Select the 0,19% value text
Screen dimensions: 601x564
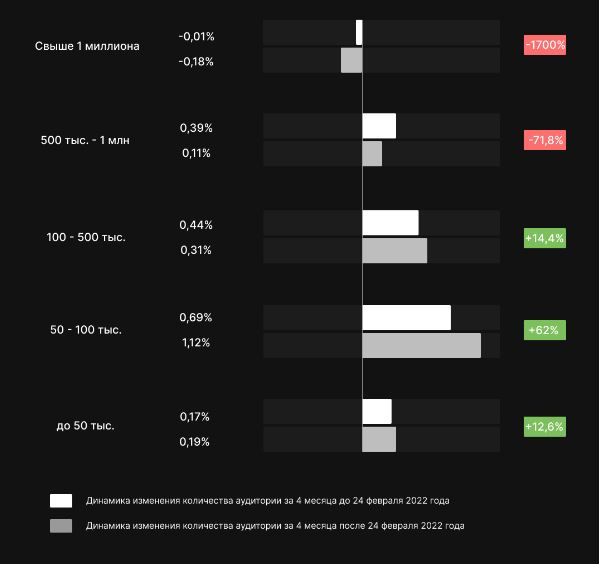pyautogui.click(x=195, y=441)
